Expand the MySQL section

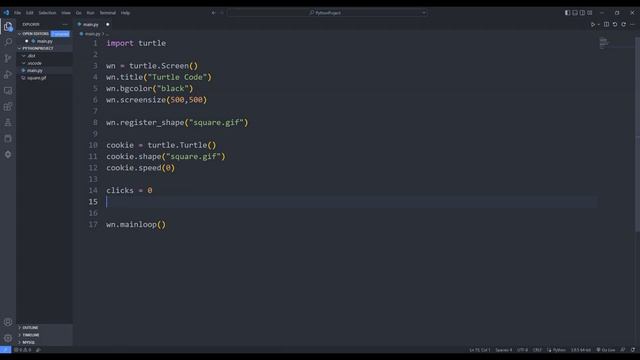pyautogui.click(x=44, y=342)
